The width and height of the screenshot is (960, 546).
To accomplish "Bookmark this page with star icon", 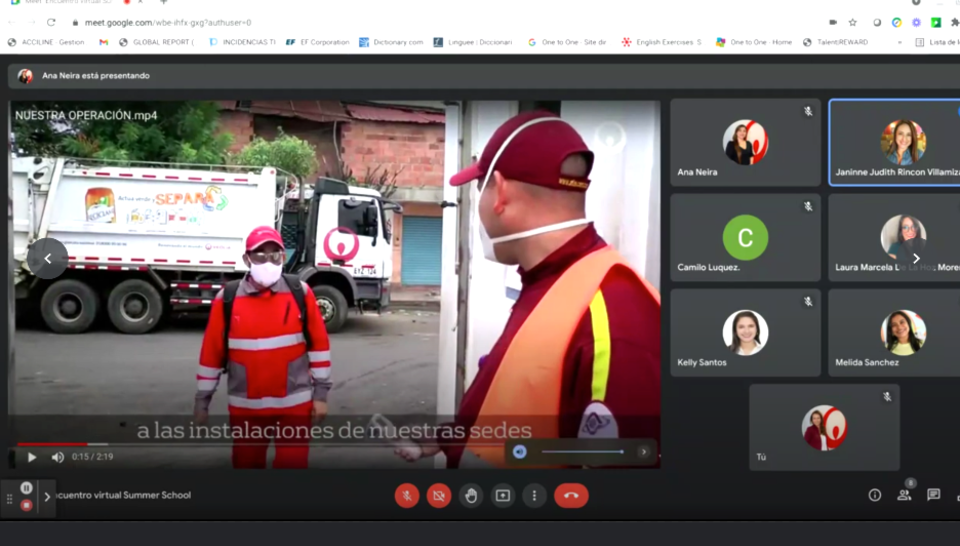I will point(852,23).
